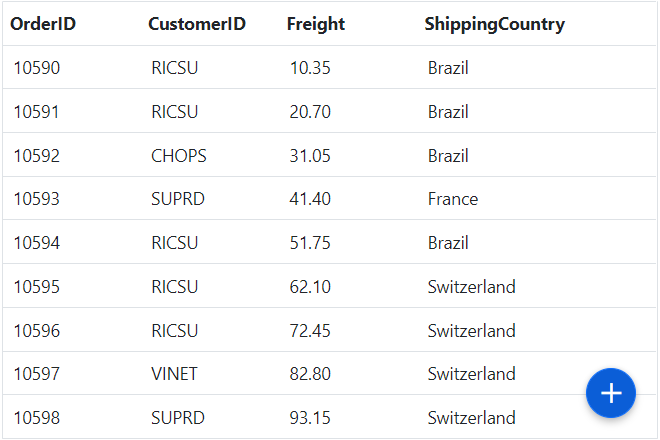Click Switzerland in the order 10595 row
Image resolution: width=660 pixels, height=440 pixels.
click(x=472, y=287)
